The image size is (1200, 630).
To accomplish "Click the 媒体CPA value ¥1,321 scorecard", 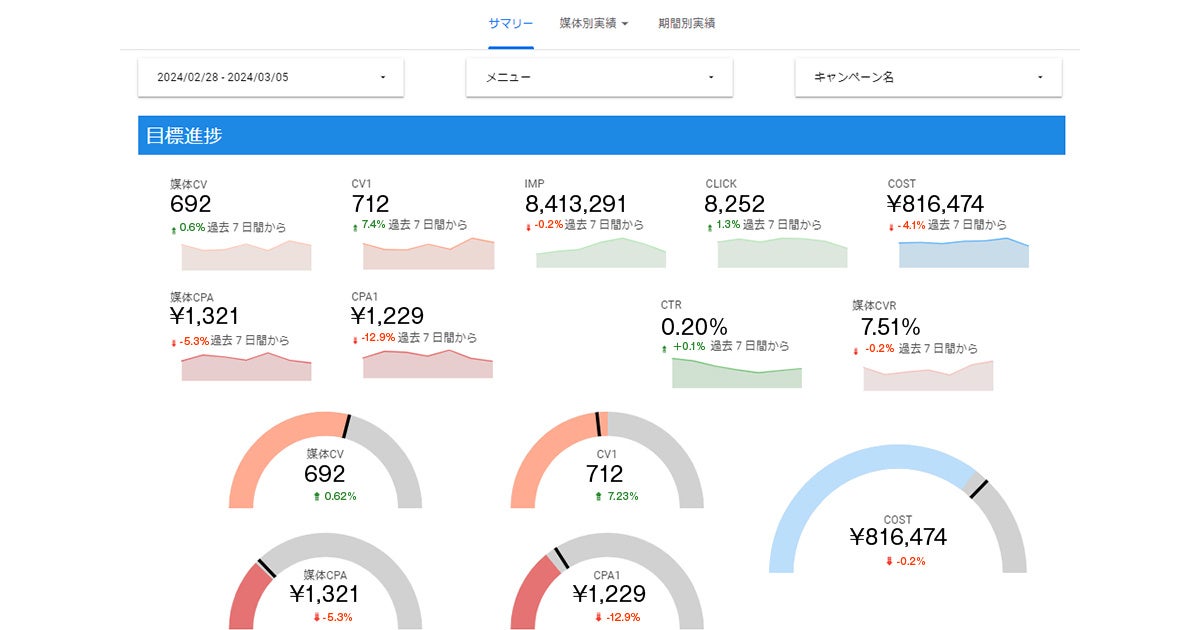I will [x=205, y=316].
